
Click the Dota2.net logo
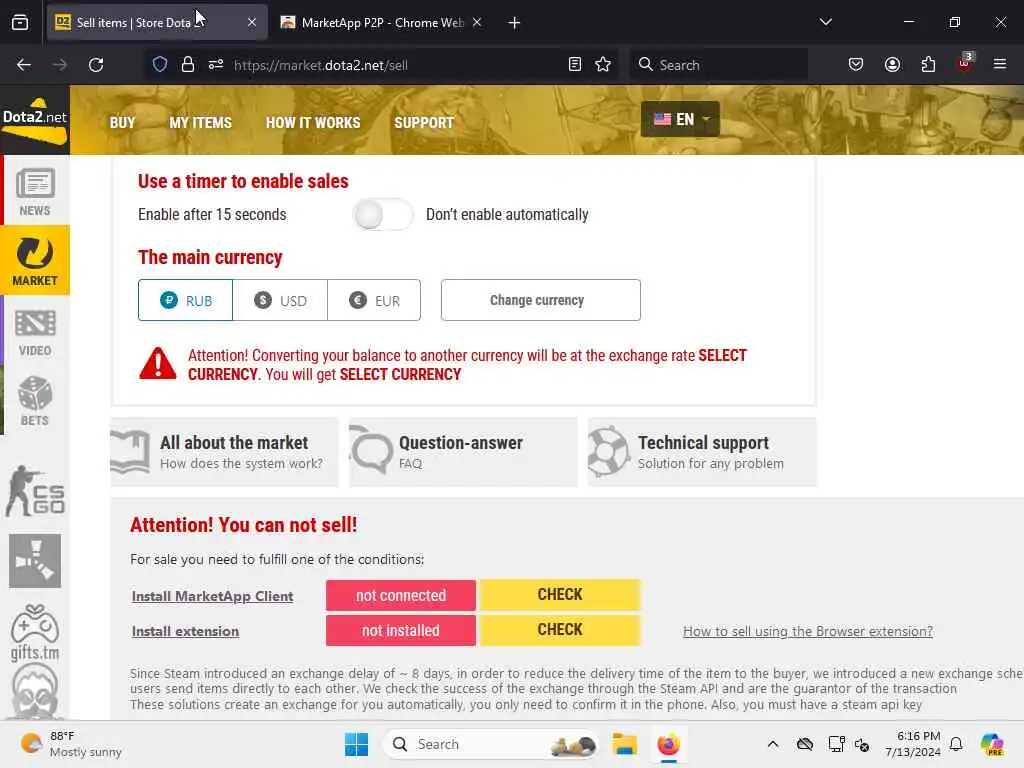(x=35, y=120)
